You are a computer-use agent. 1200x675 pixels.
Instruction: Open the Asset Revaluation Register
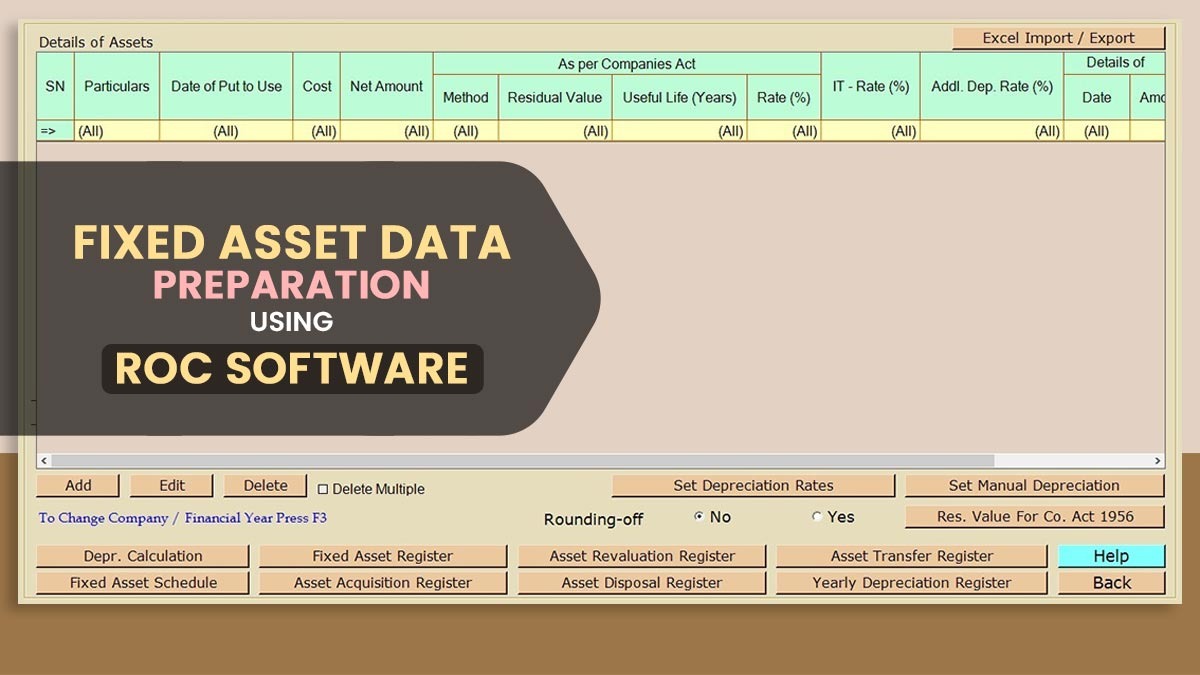point(641,556)
